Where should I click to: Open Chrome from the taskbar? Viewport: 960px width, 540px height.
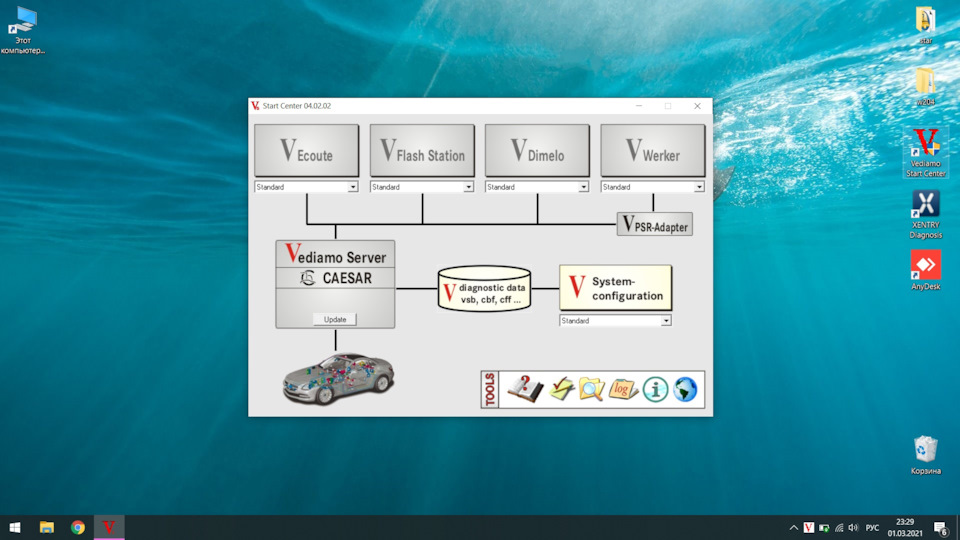point(78,527)
